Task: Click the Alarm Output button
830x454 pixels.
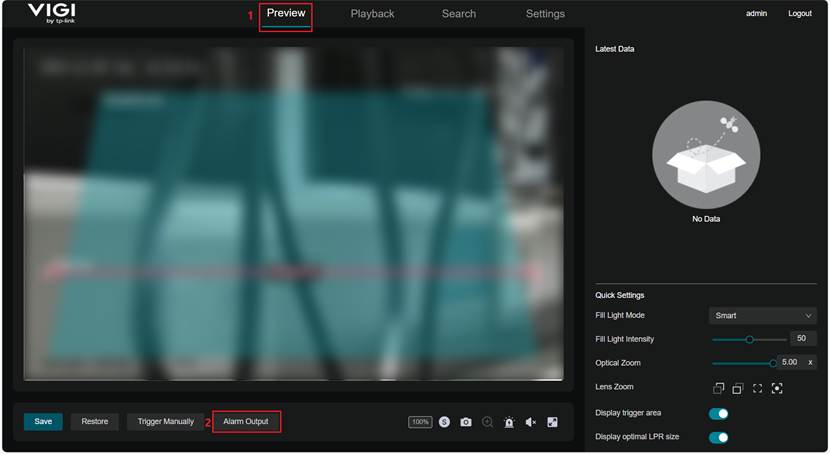Action: click(246, 422)
